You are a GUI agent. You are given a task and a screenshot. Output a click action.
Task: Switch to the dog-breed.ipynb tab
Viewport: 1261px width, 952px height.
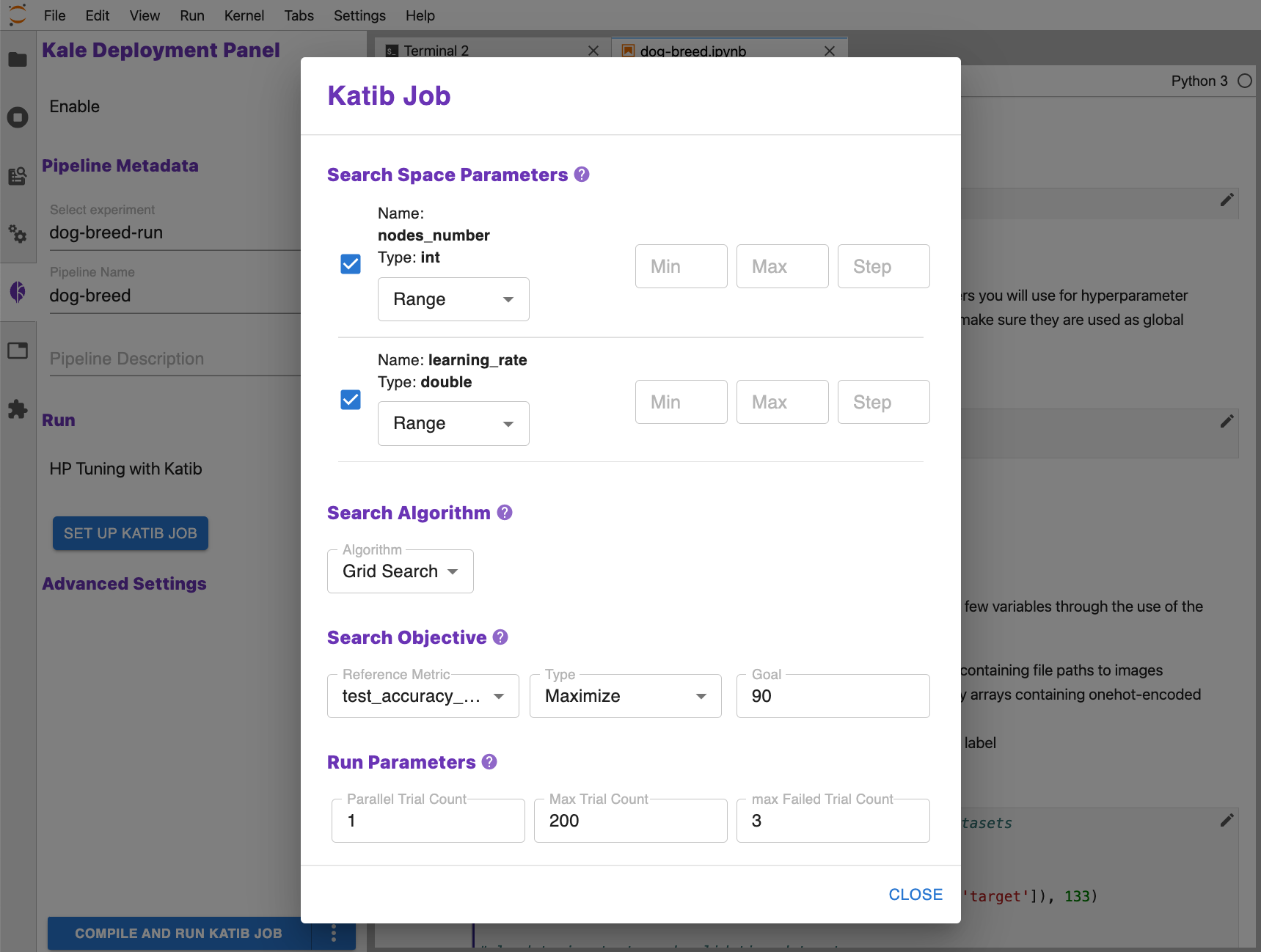pos(729,48)
